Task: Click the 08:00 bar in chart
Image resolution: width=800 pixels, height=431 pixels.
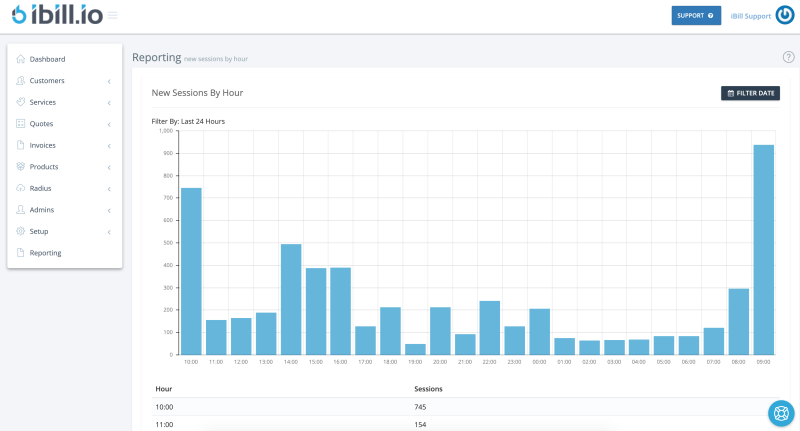Action: 738,322
